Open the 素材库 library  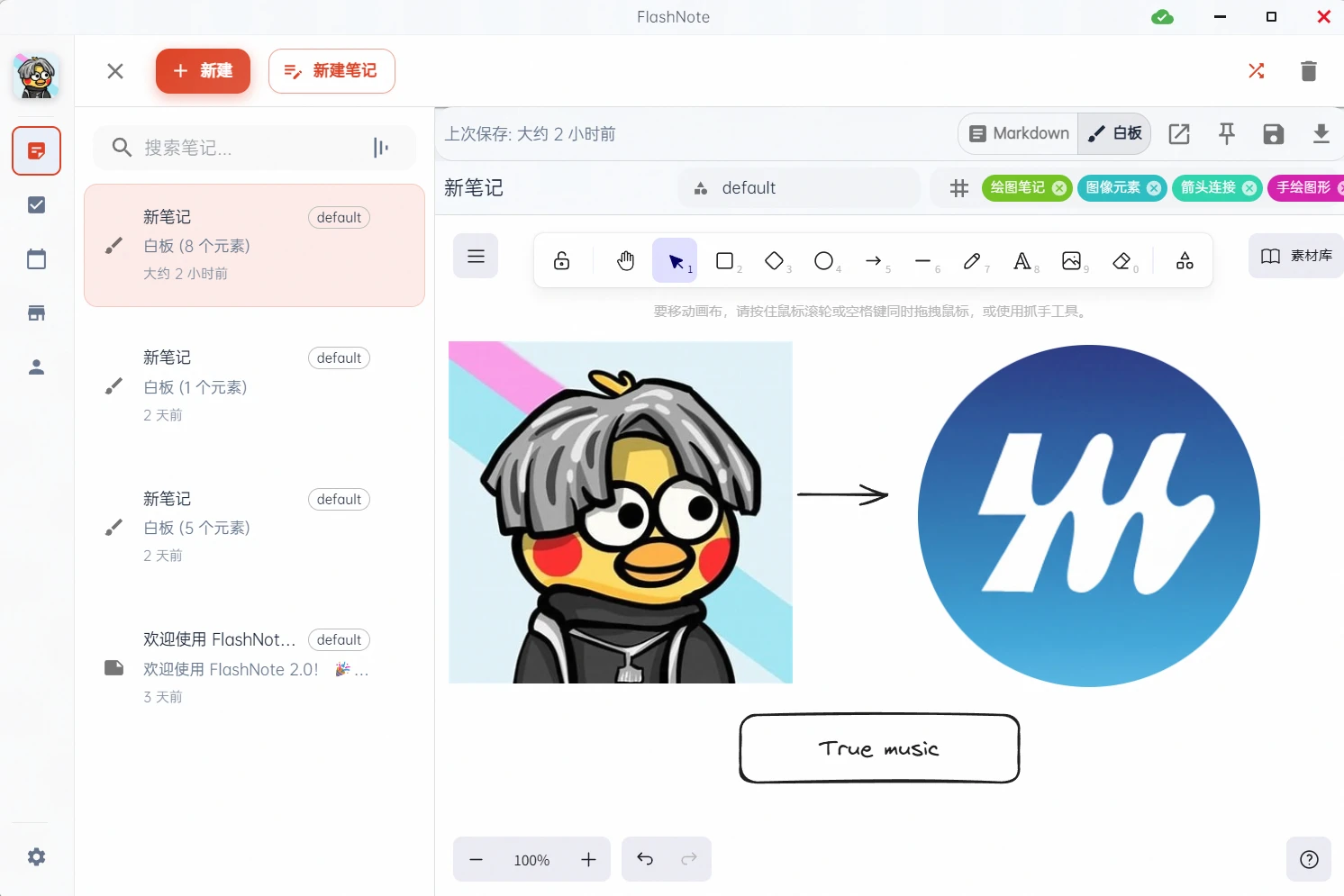(x=1296, y=256)
